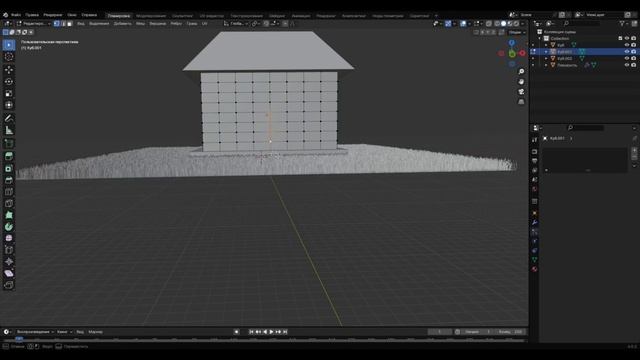Select the Shear tool

coord(9,273)
